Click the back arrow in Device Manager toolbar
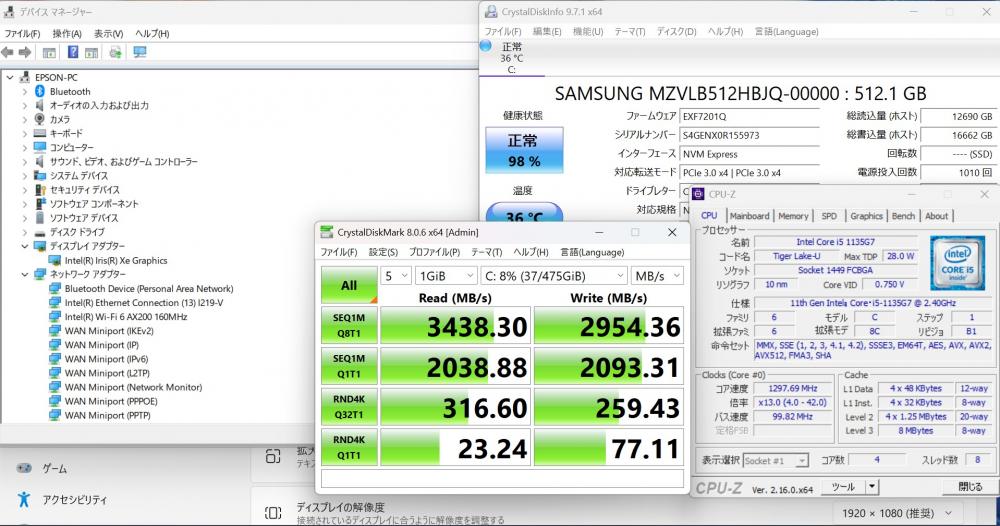This screenshot has height=526, width=1000. (8, 52)
